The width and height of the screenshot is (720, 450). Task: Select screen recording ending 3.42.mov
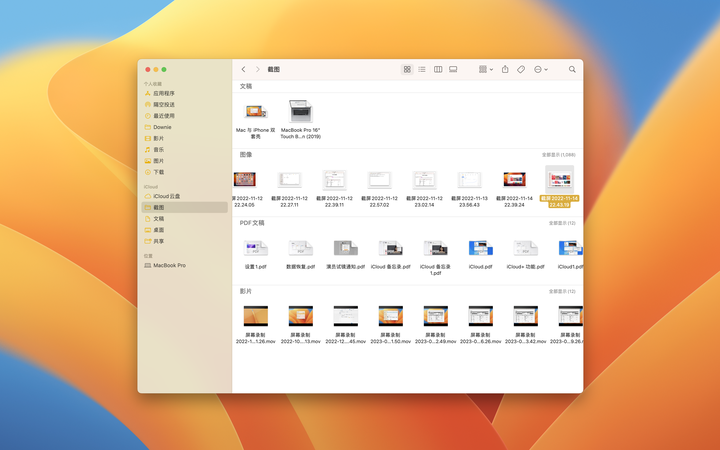tap(525, 325)
